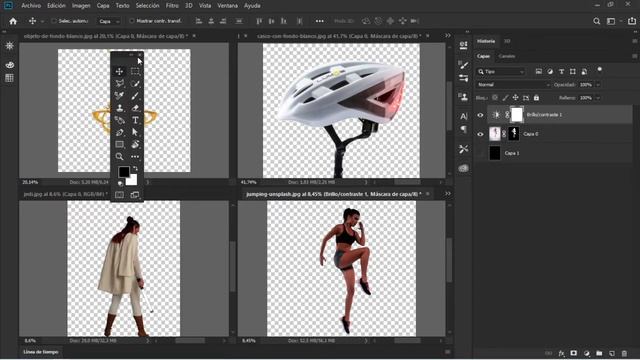The width and height of the screenshot is (640, 360).
Task: Click the white background color swatch
Action: coord(132,181)
